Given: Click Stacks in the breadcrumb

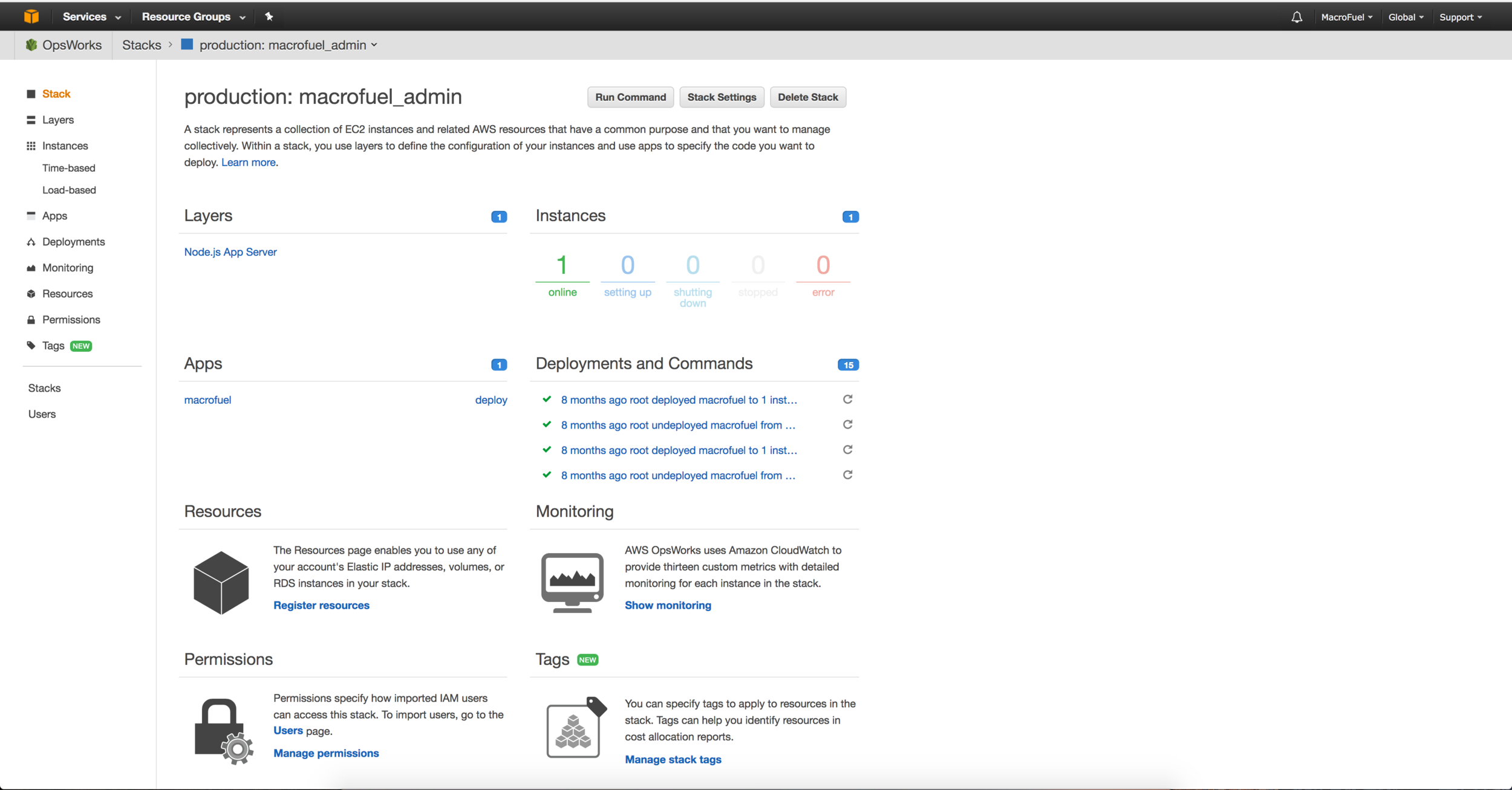Looking at the screenshot, I should 142,45.
